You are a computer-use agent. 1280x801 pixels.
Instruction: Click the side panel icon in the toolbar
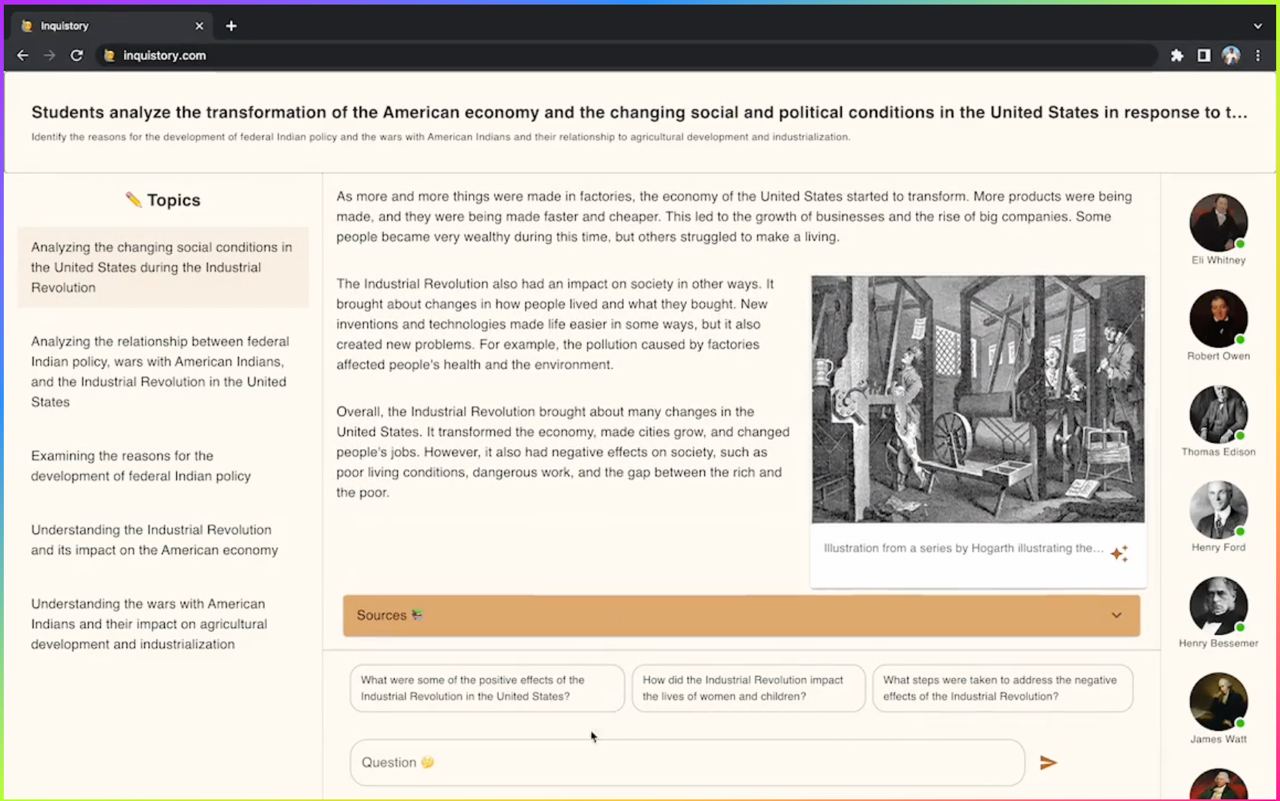coord(1203,55)
